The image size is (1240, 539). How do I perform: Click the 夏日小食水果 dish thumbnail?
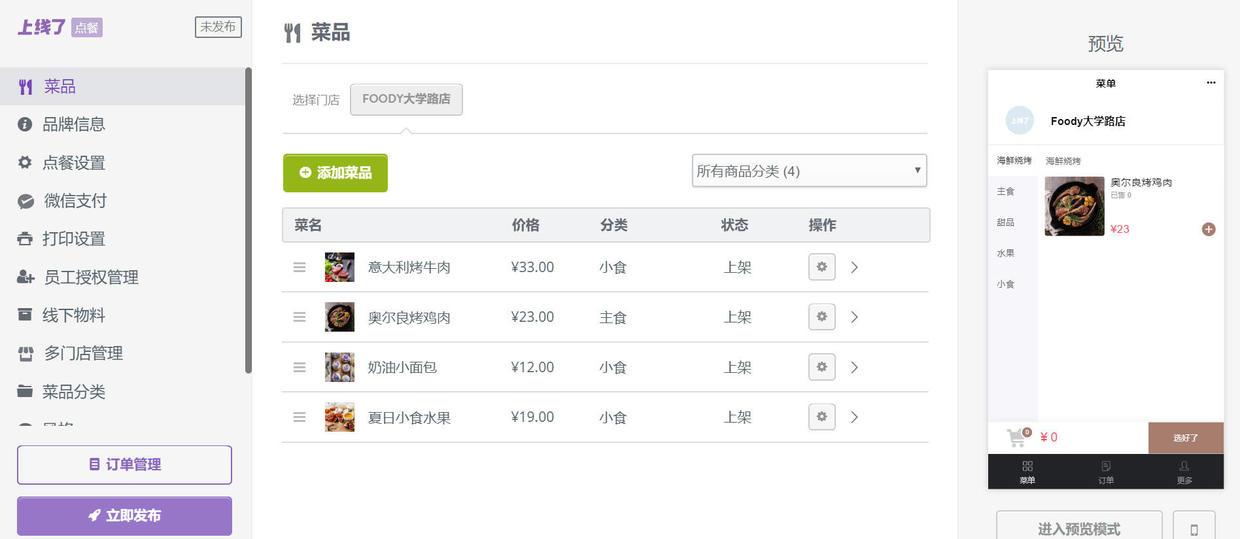[340, 417]
